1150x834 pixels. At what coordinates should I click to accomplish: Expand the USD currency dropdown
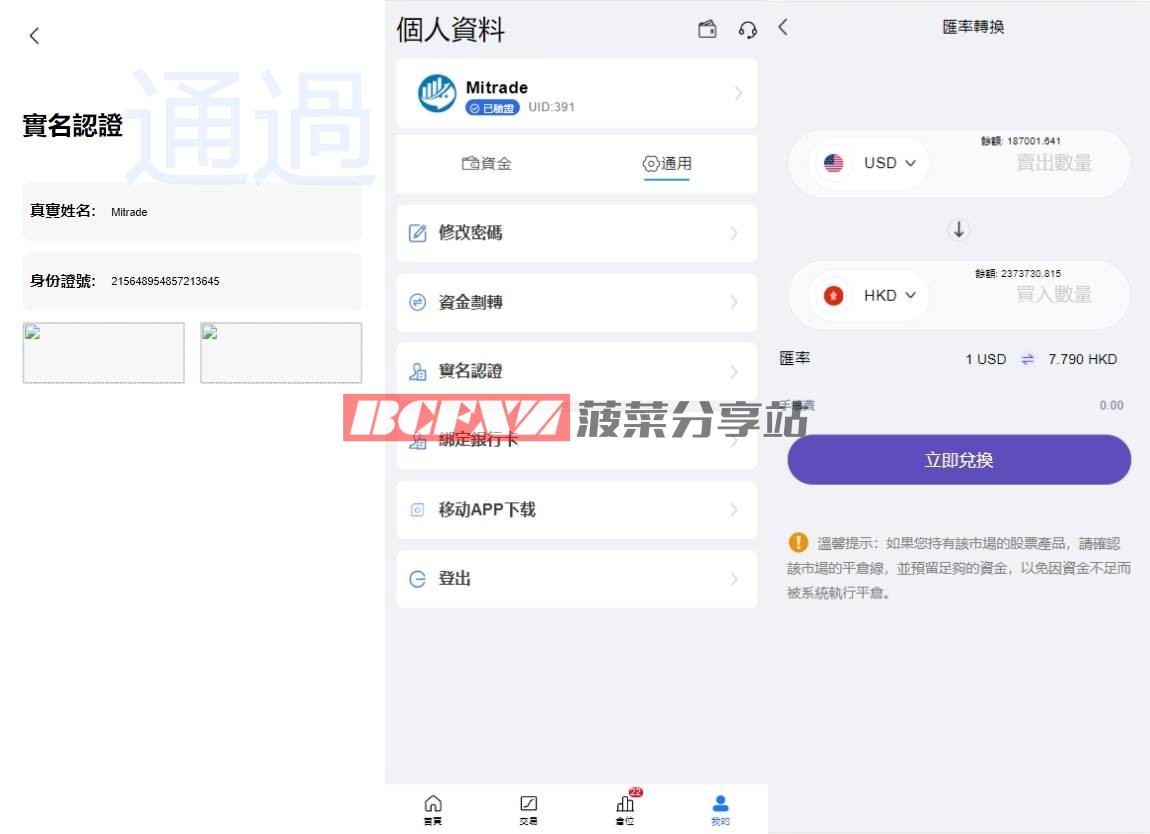870,163
